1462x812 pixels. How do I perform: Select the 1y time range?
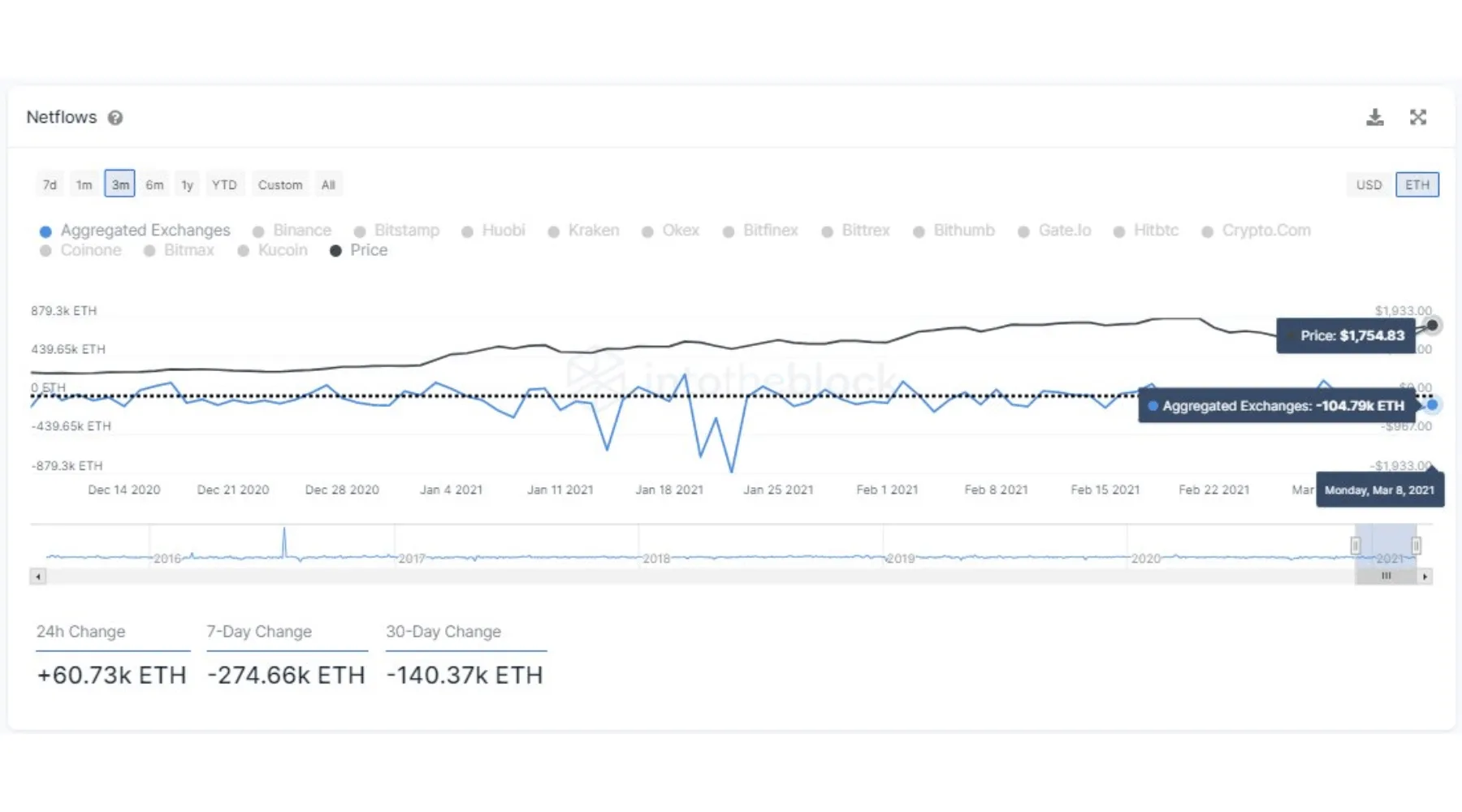pos(187,185)
